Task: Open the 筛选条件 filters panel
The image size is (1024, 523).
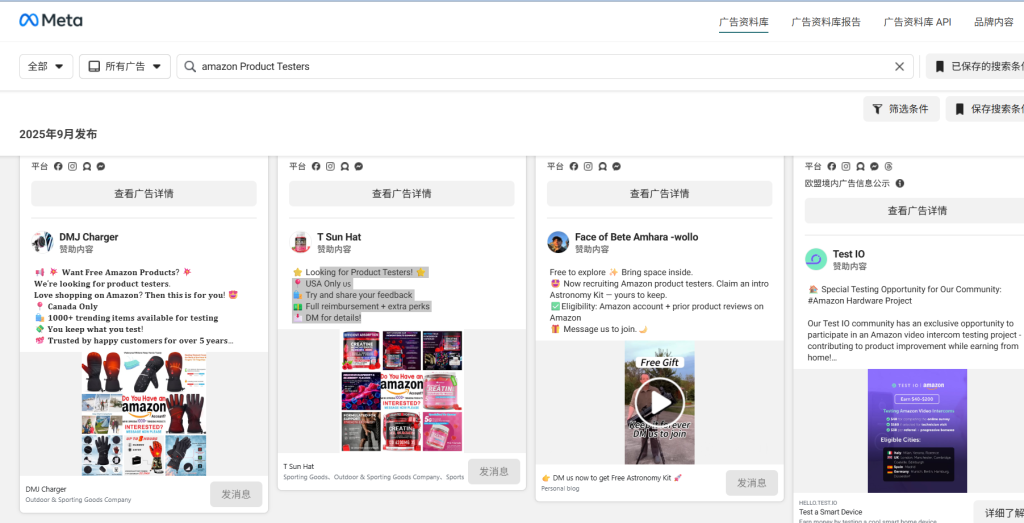Action: point(900,109)
